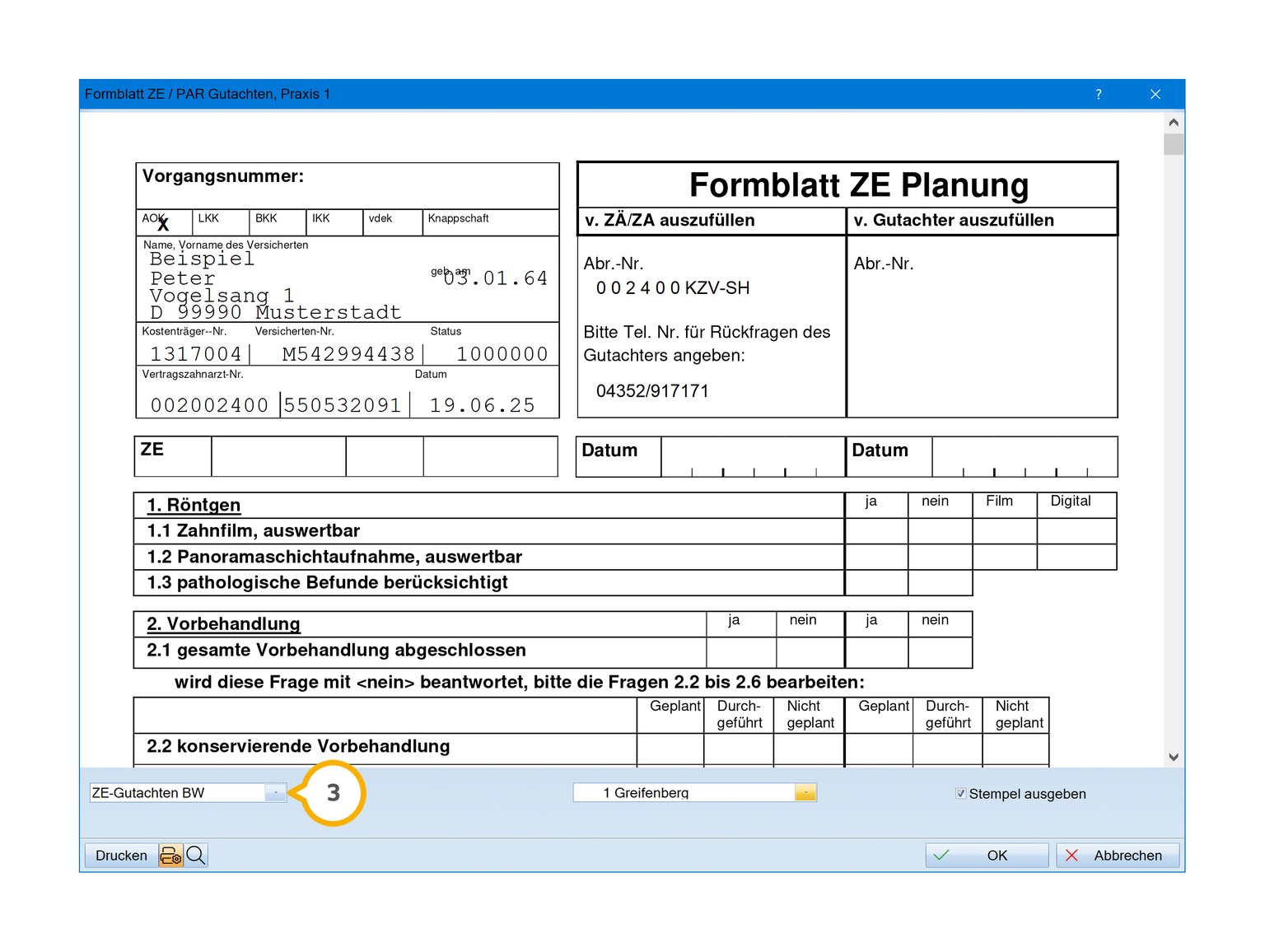The image size is (1265, 952).
Task: Click the birth date 03.01.64
Action: 496,278
